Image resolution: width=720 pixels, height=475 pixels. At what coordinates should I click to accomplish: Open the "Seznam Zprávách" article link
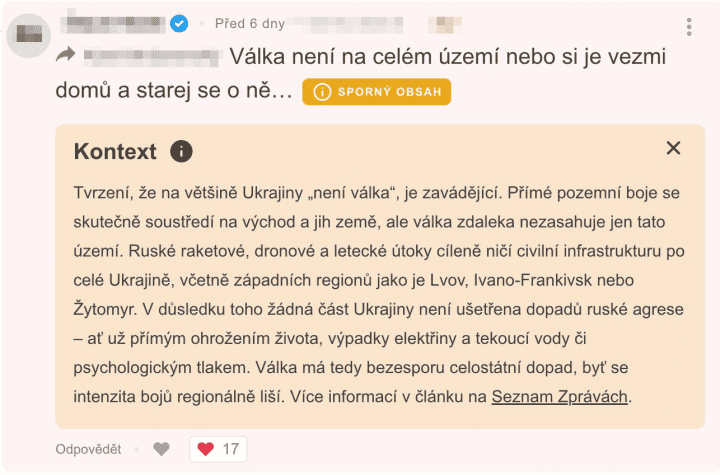click(x=559, y=396)
